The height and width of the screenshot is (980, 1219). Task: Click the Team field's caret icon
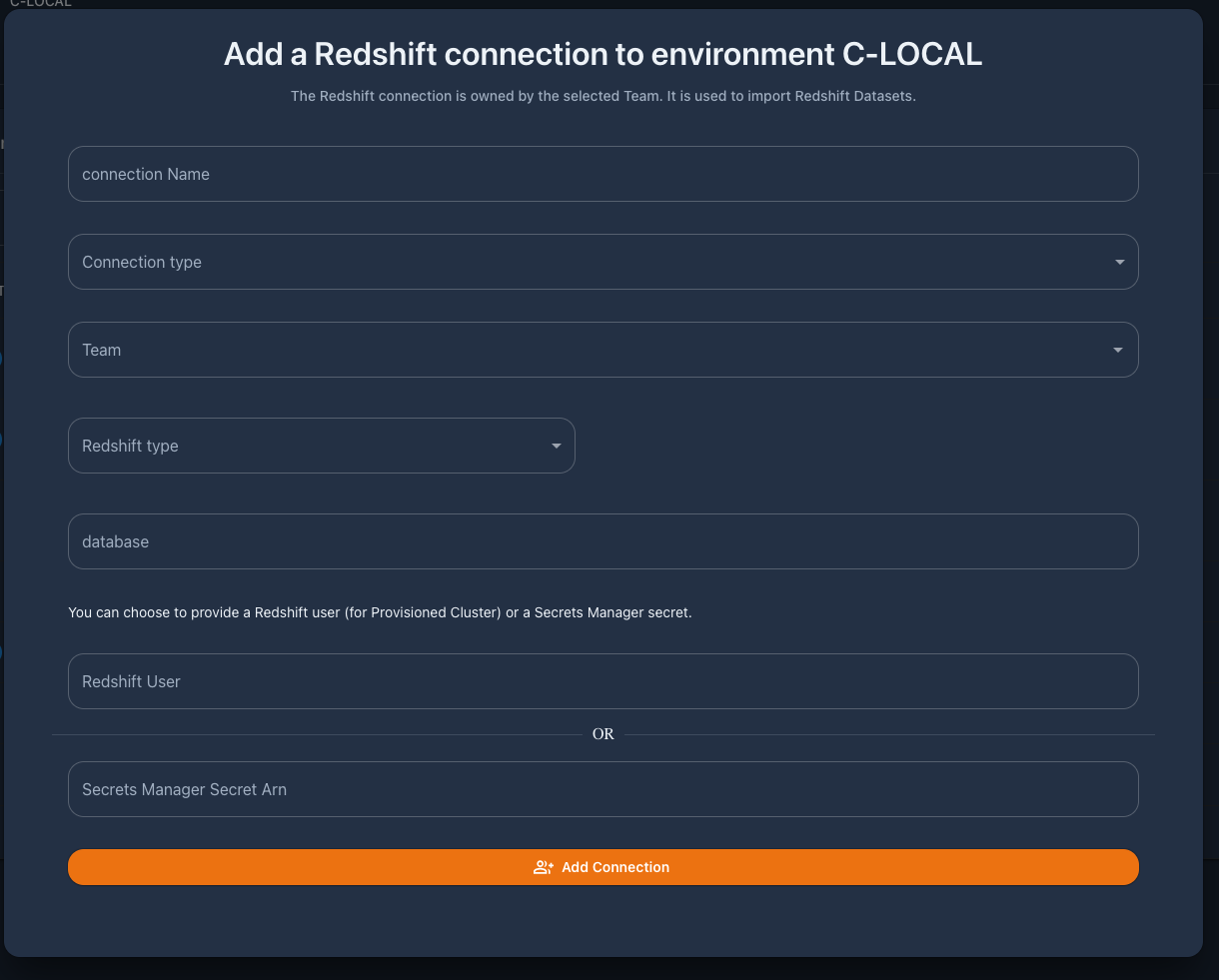(x=1117, y=350)
